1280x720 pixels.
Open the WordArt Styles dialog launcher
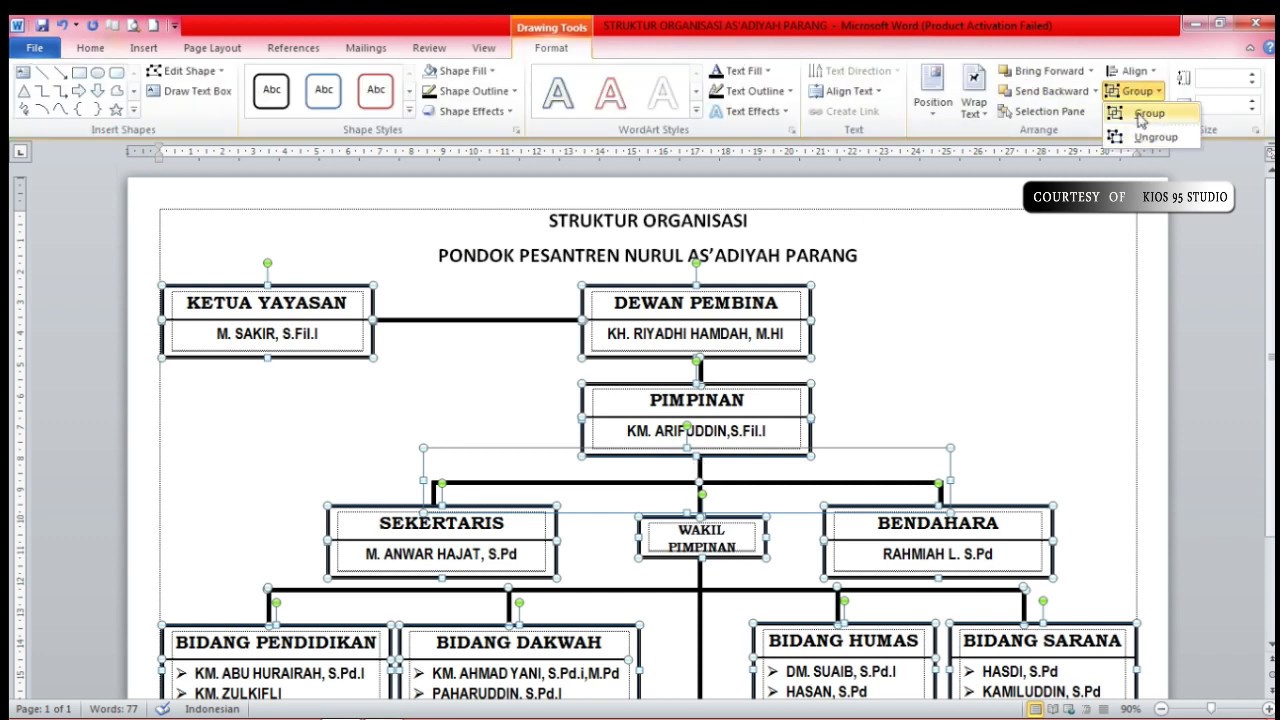click(x=792, y=130)
